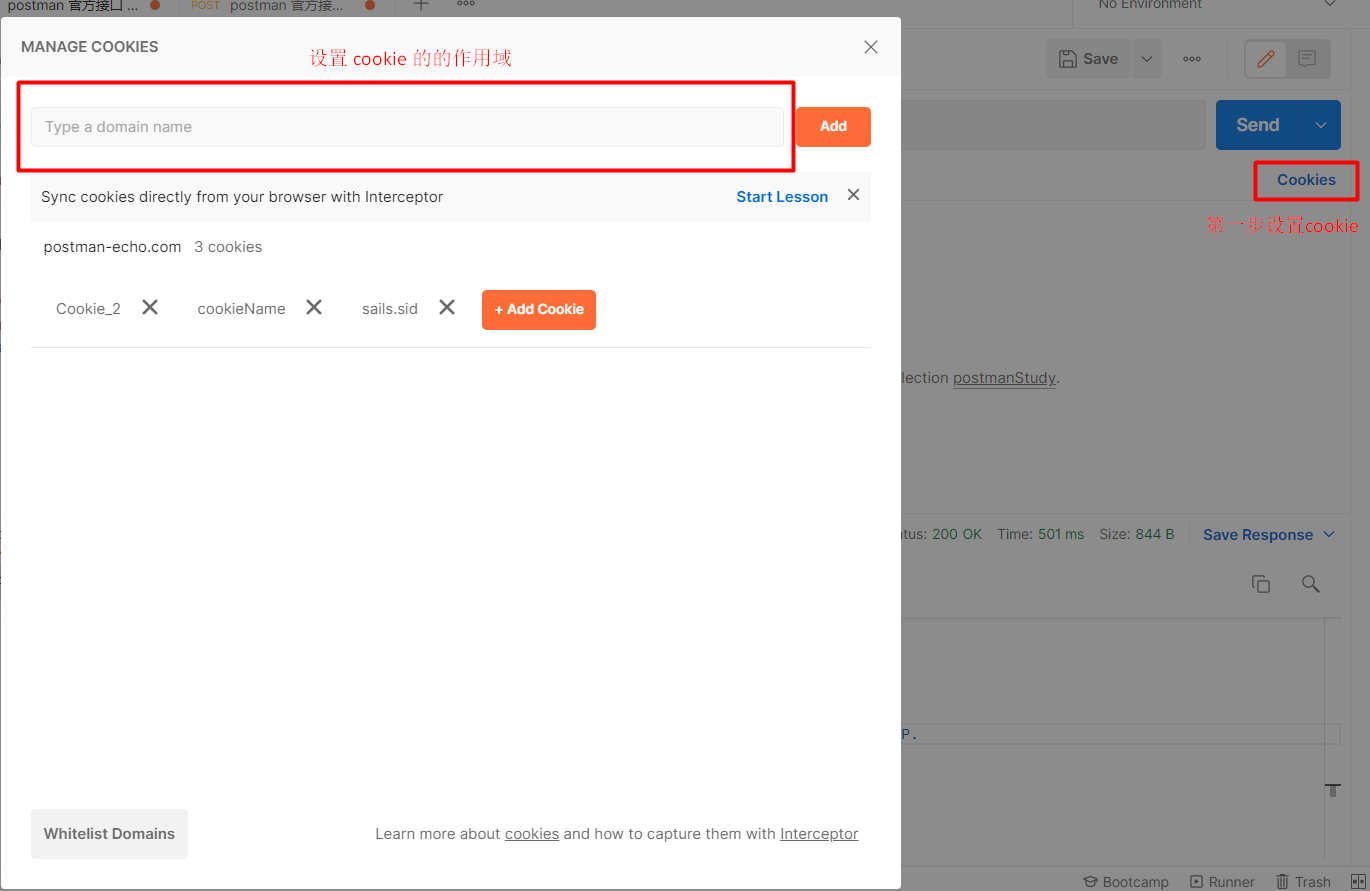The image size is (1370, 891).
Task: Open a new request tab with plus
Action: 421,5
